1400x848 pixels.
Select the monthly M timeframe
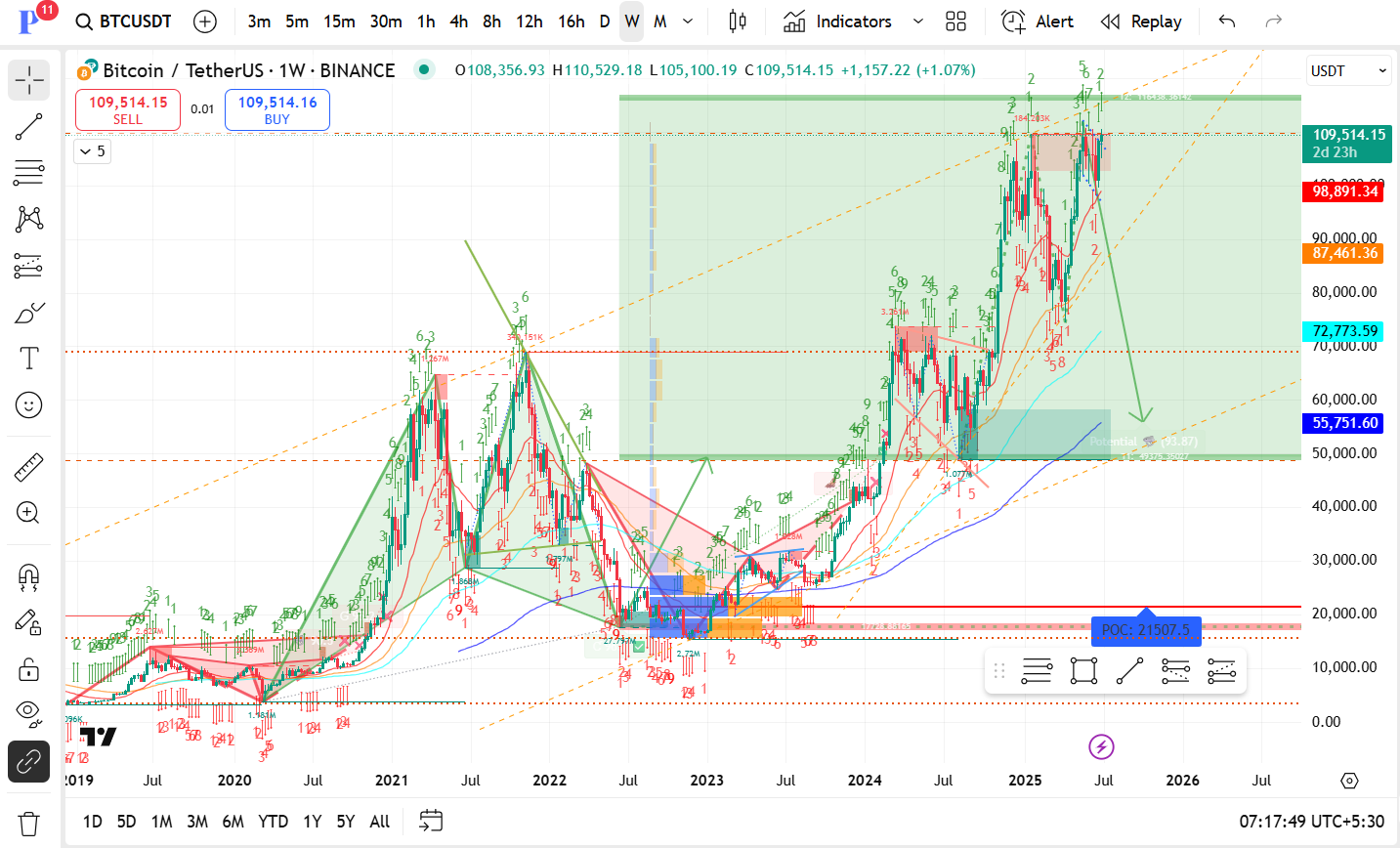660,21
